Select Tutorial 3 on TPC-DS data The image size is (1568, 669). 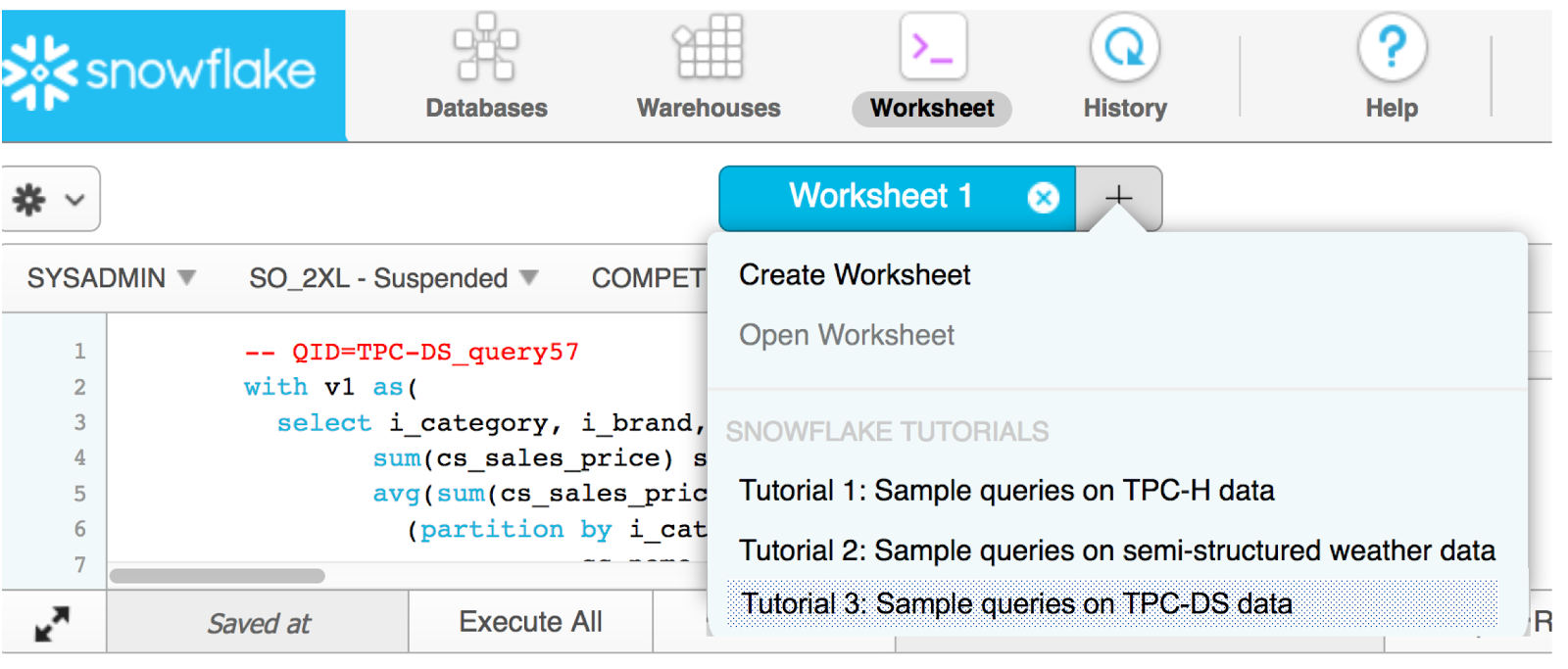1016,603
